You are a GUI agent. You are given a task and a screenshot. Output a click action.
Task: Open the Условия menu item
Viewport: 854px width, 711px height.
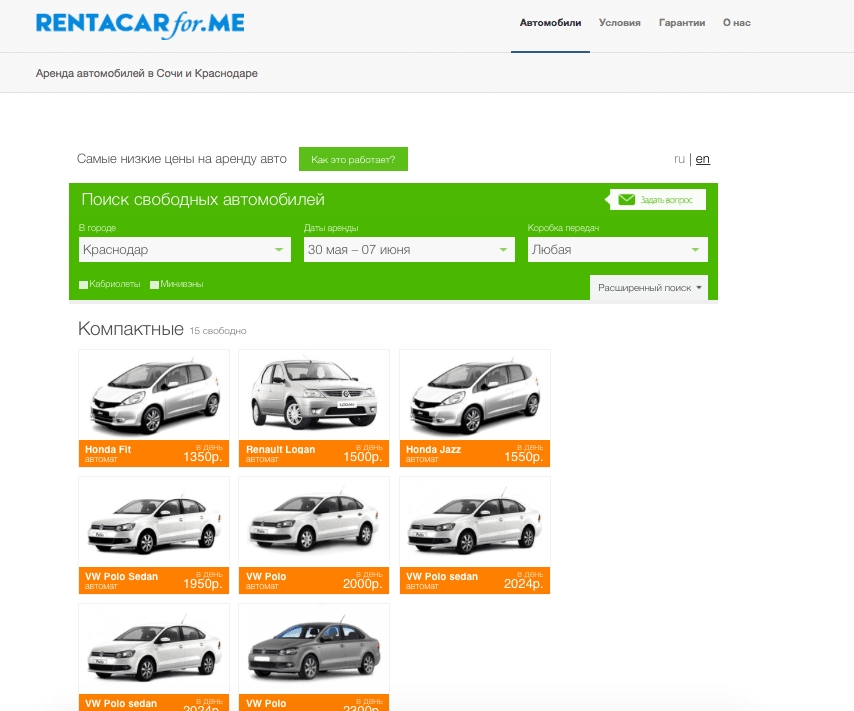(619, 23)
